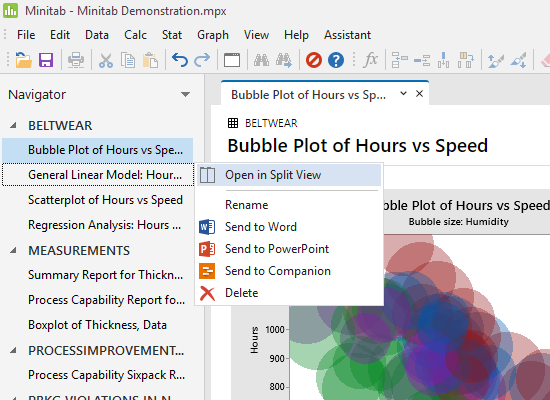The width and height of the screenshot is (550, 400).
Task: Click the Paste clipboard icon
Action: [x=150, y=60]
